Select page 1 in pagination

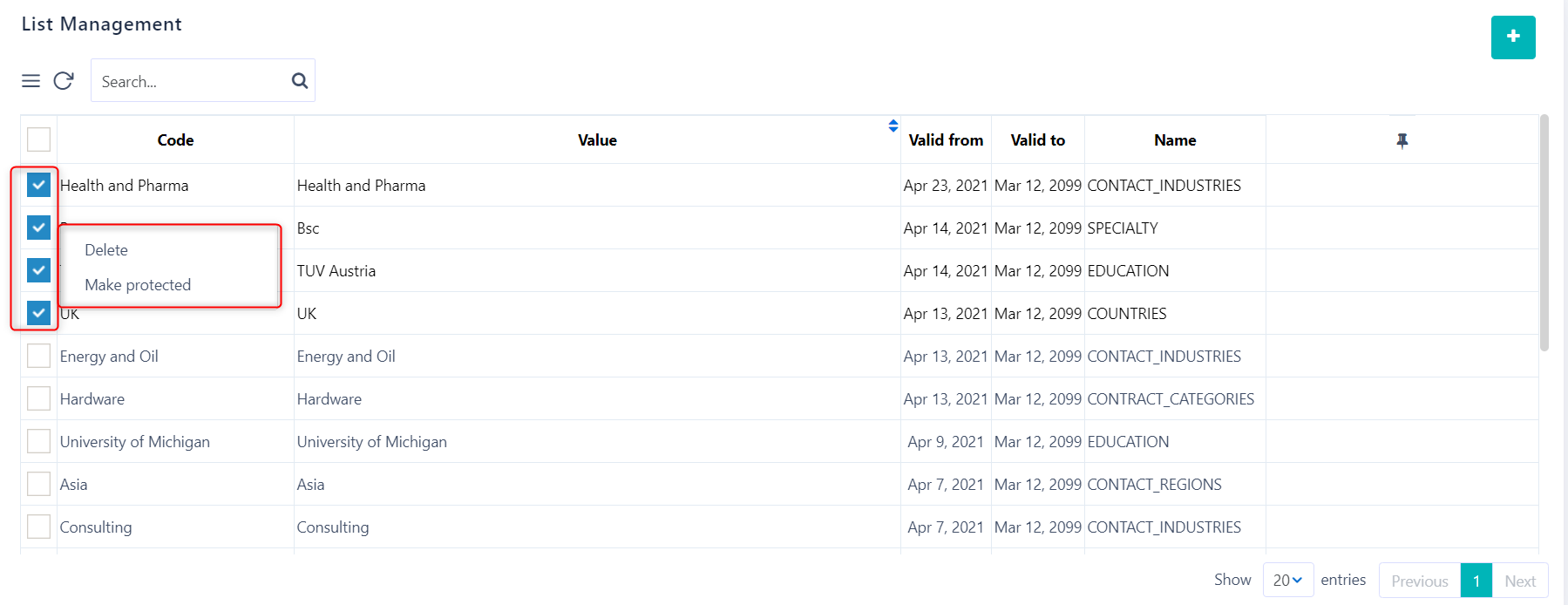pos(1476,581)
